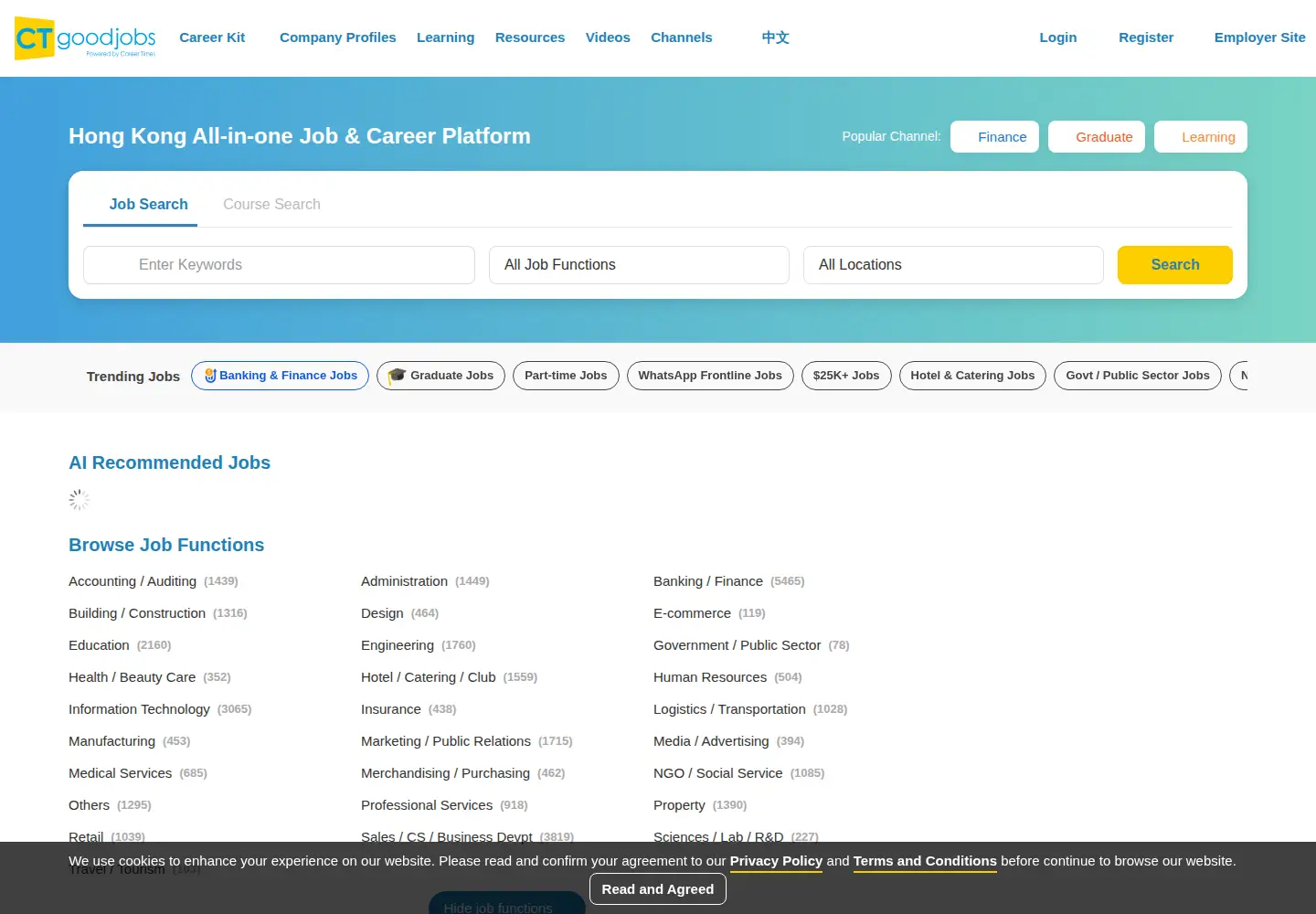Open the Videos section
1316x914 pixels.
(x=608, y=37)
